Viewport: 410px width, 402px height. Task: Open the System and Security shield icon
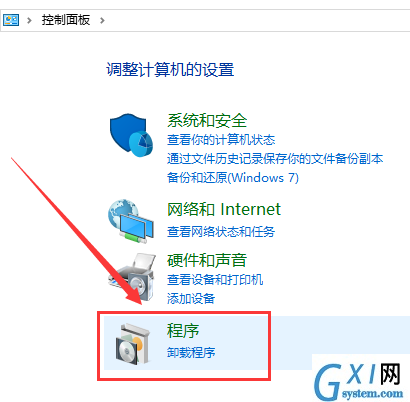click(x=131, y=135)
